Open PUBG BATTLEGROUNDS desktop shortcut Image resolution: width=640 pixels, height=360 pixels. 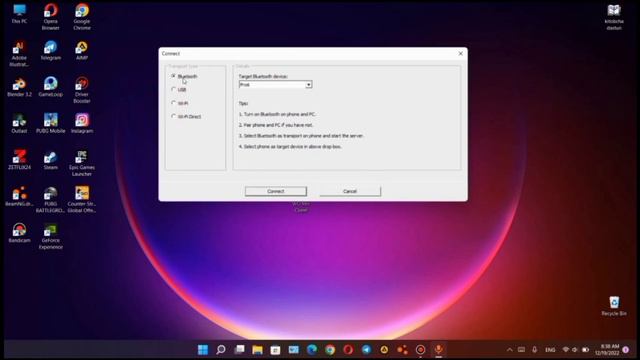click(51, 200)
